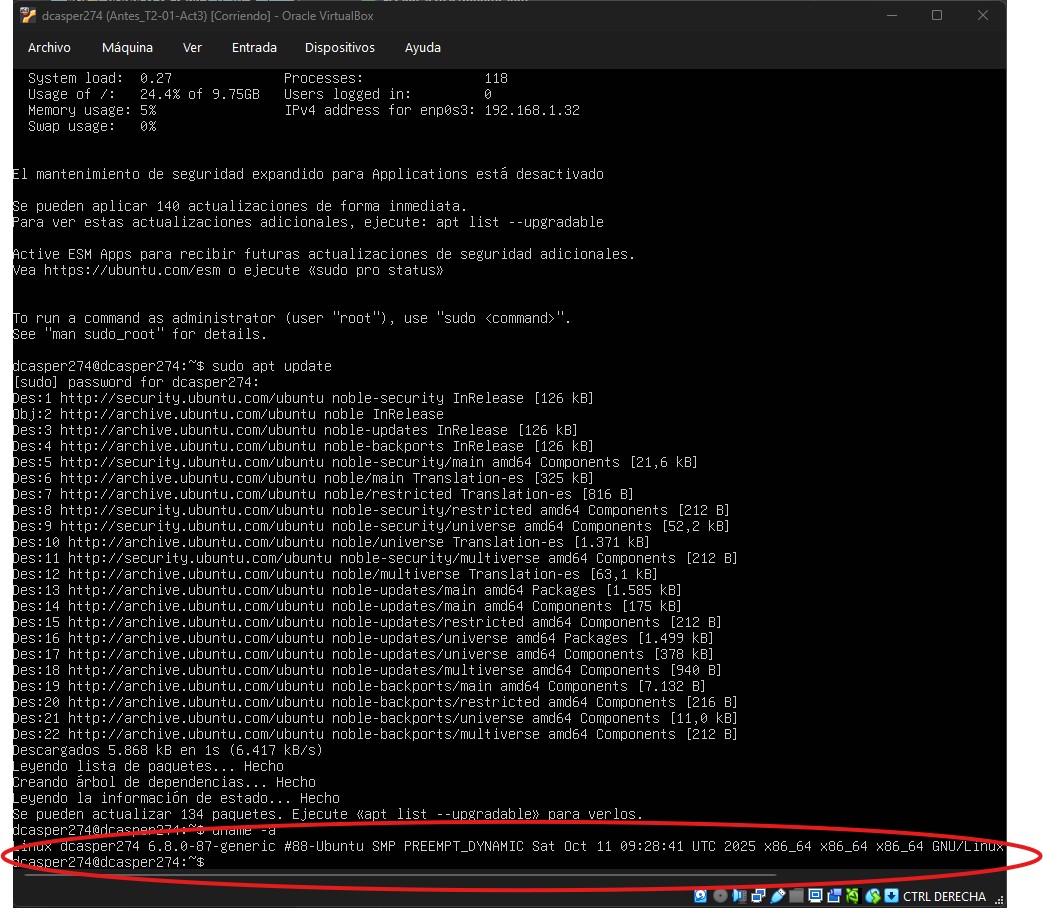Click the hard disk activity status icon
The width and height of the screenshot is (1043, 908).
[x=701, y=896]
